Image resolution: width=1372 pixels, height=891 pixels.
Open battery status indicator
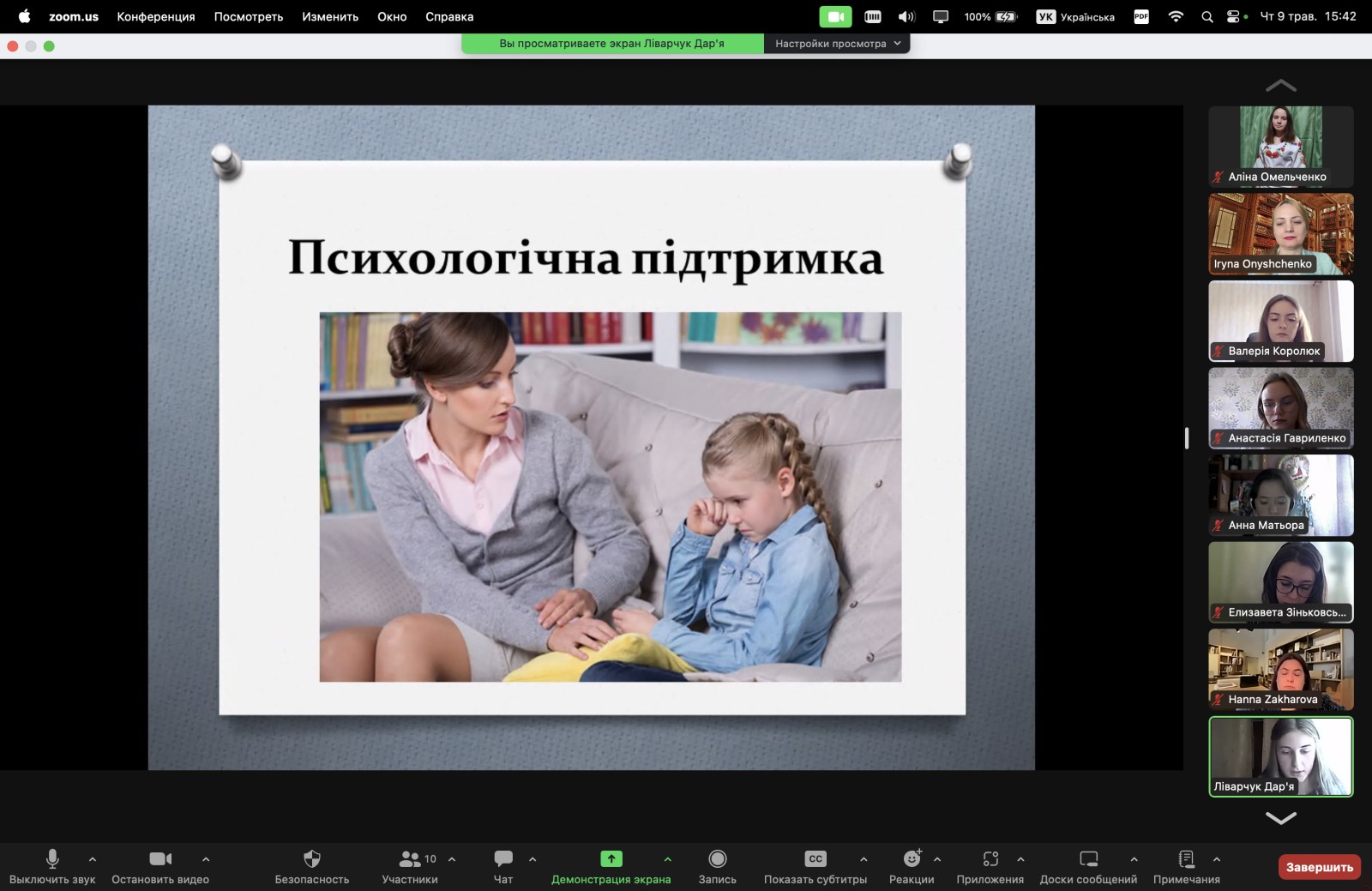coord(990,16)
